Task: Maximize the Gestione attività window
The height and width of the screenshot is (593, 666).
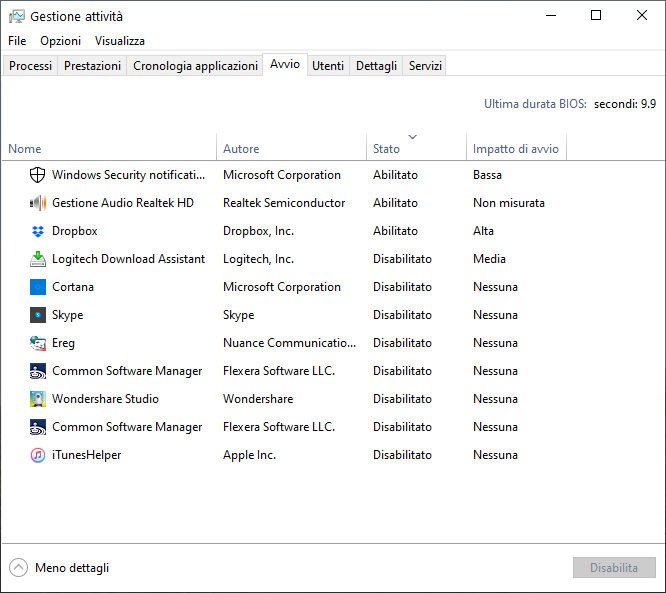Action: tap(596, 16)
